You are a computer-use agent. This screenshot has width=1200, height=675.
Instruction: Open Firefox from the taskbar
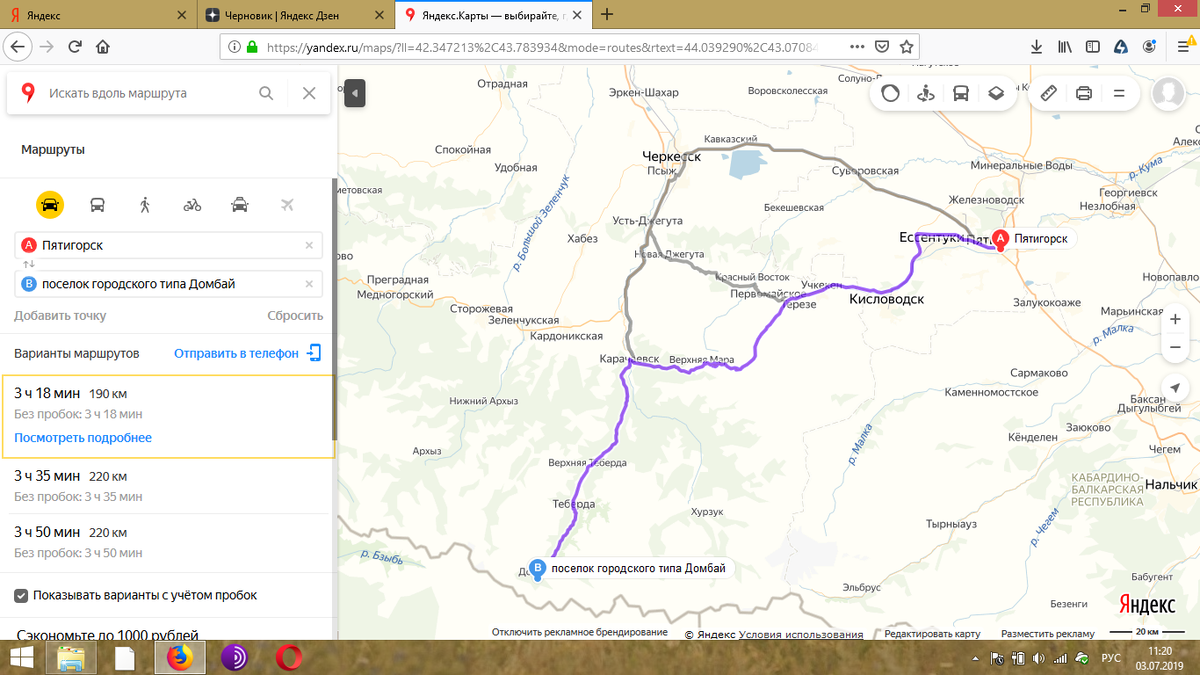pos(179,658)
